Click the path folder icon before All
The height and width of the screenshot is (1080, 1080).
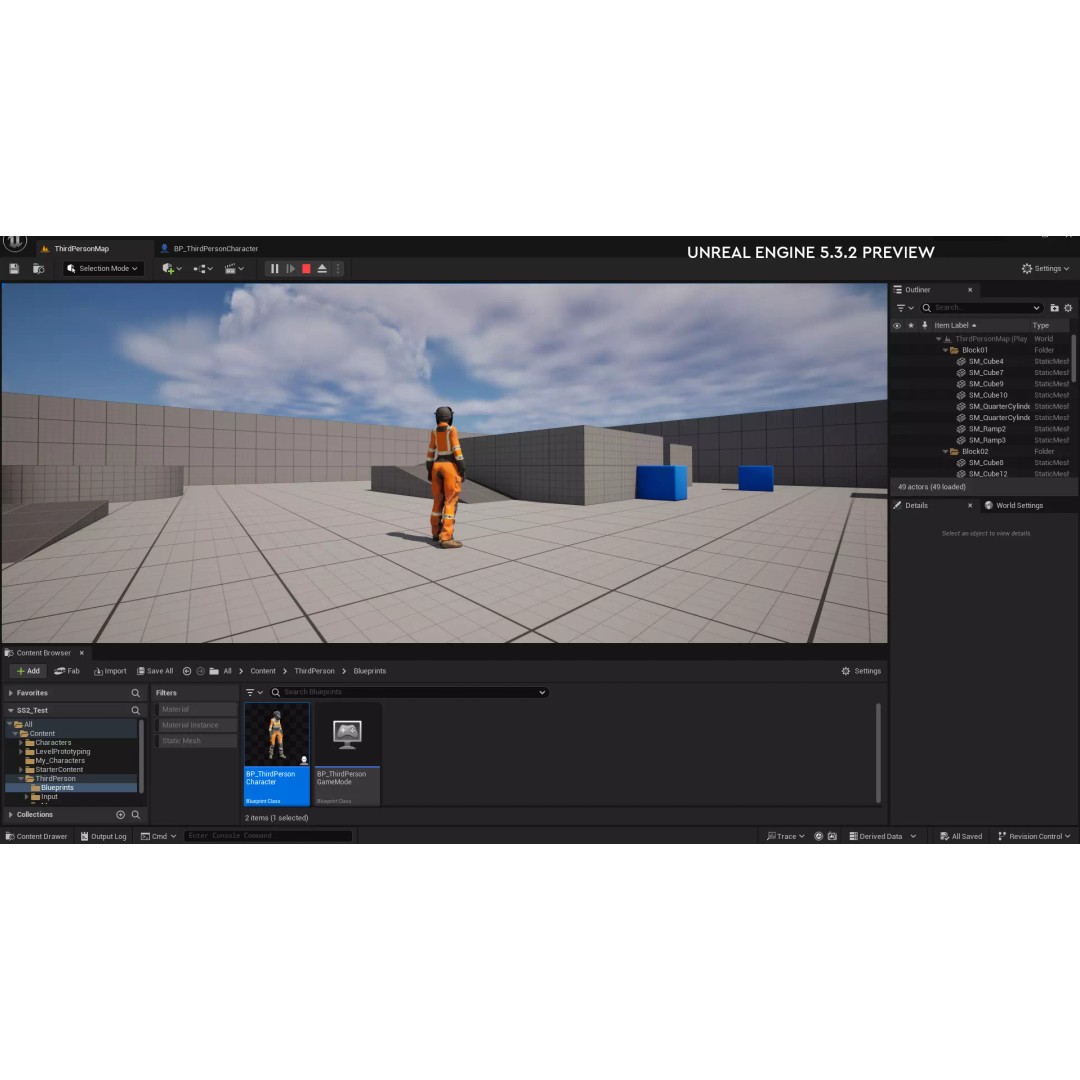[x=214, y=671]
